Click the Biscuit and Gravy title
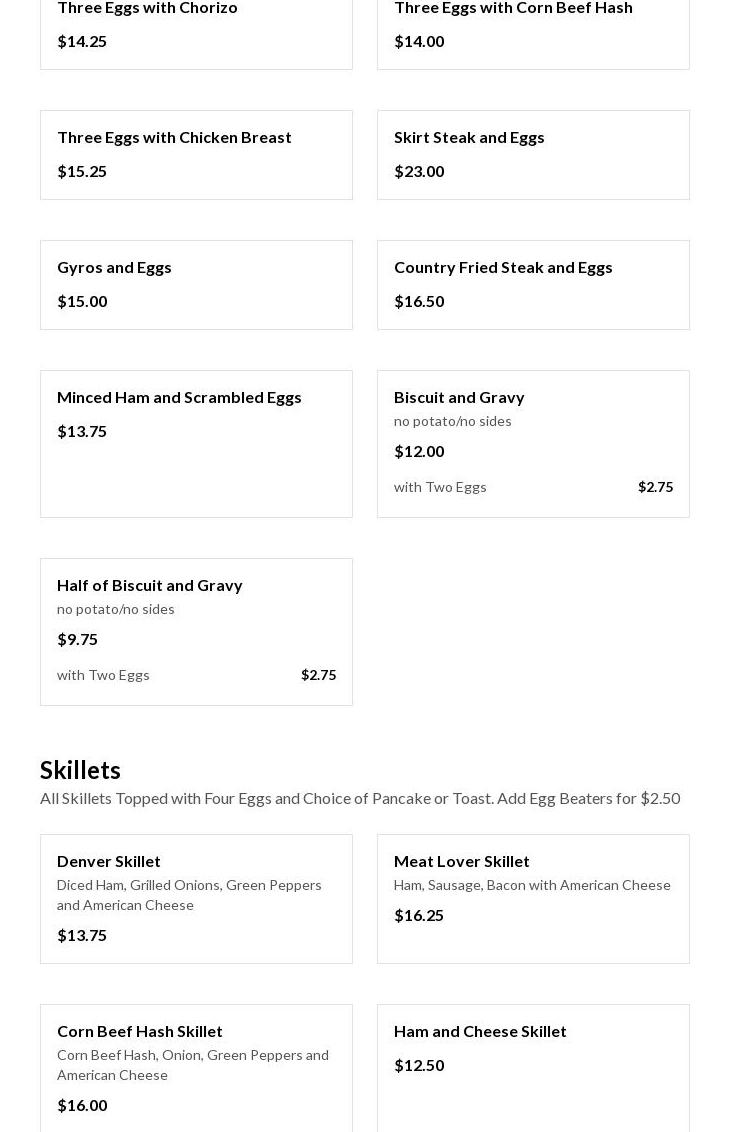The width and height of the screenshot is (730, 1132). tap(459, 397)
